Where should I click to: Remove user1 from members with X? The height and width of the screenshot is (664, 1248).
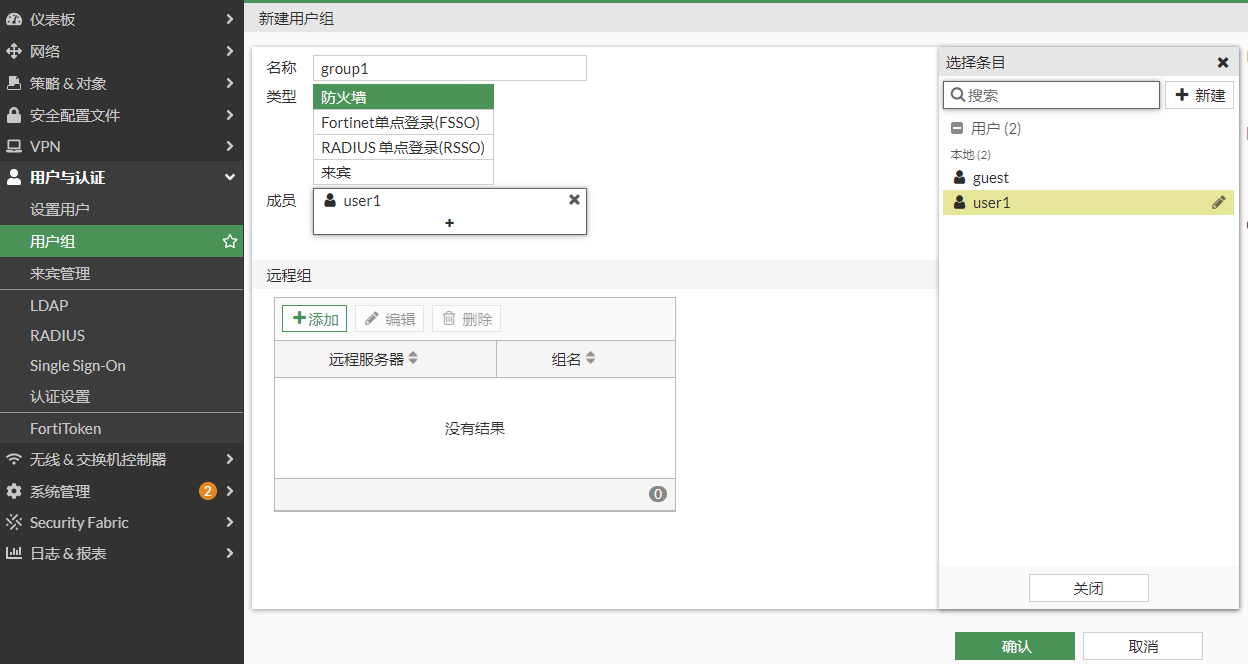[574, 199]
